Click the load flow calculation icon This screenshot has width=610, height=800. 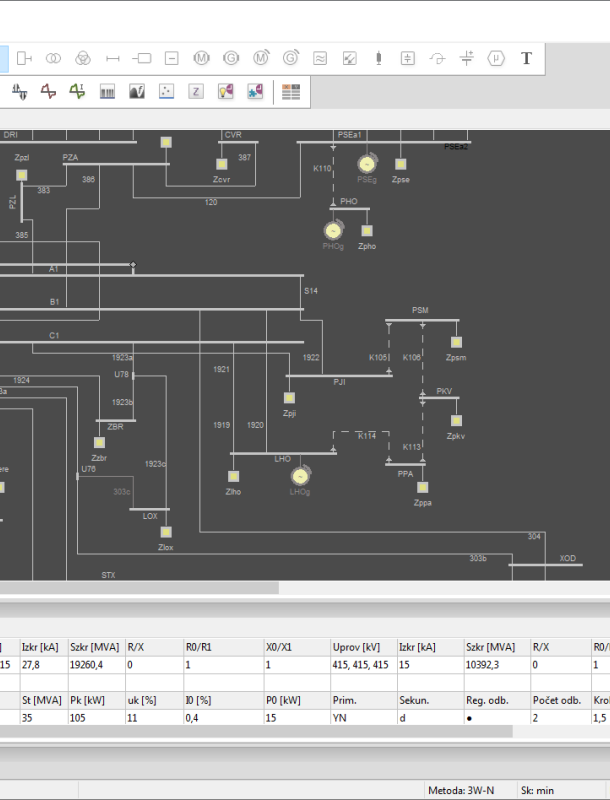(19, 92)
